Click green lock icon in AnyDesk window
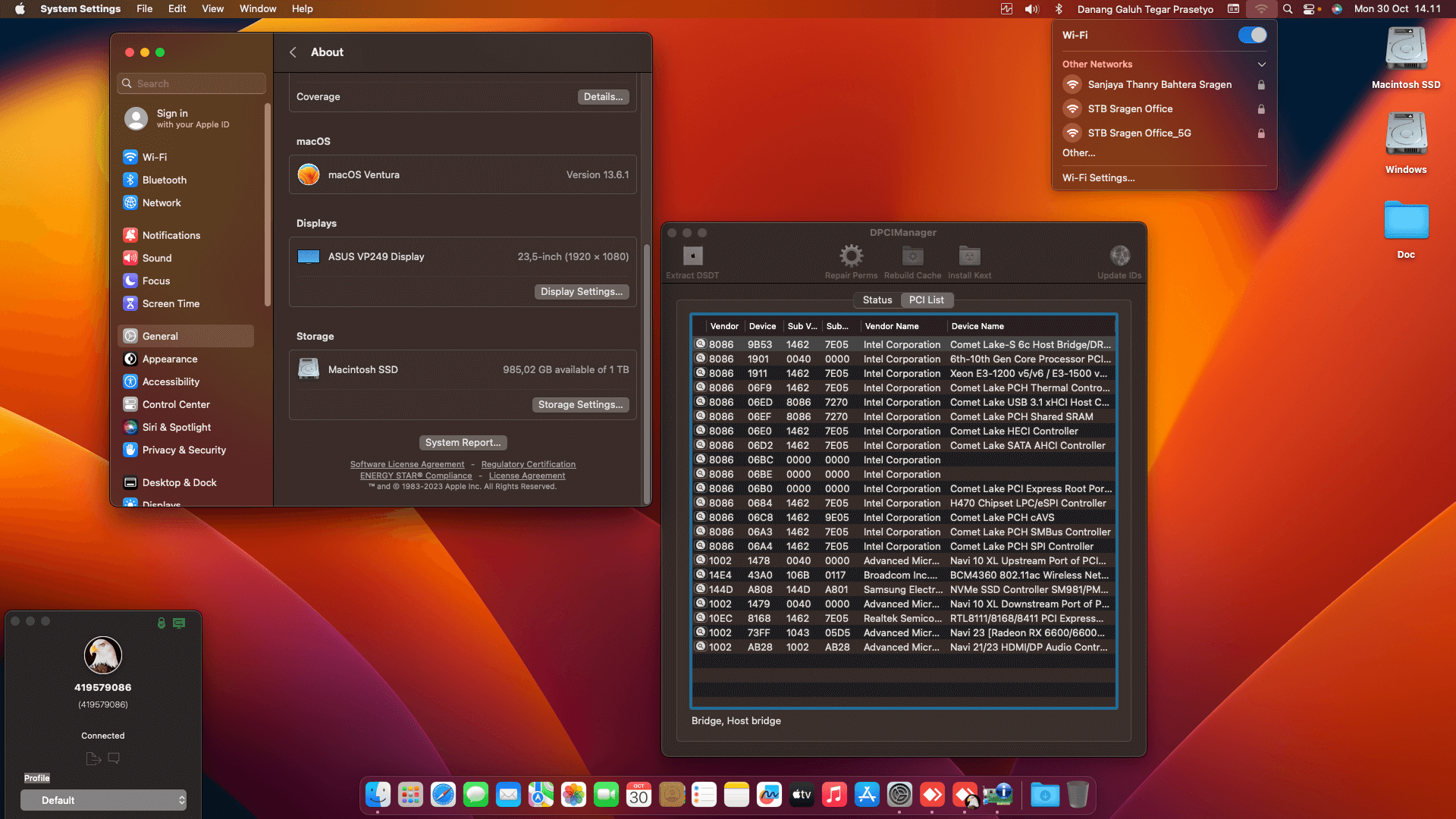Image resolution: width=1456 pixels, height=819 pixels. coord(161,623)
